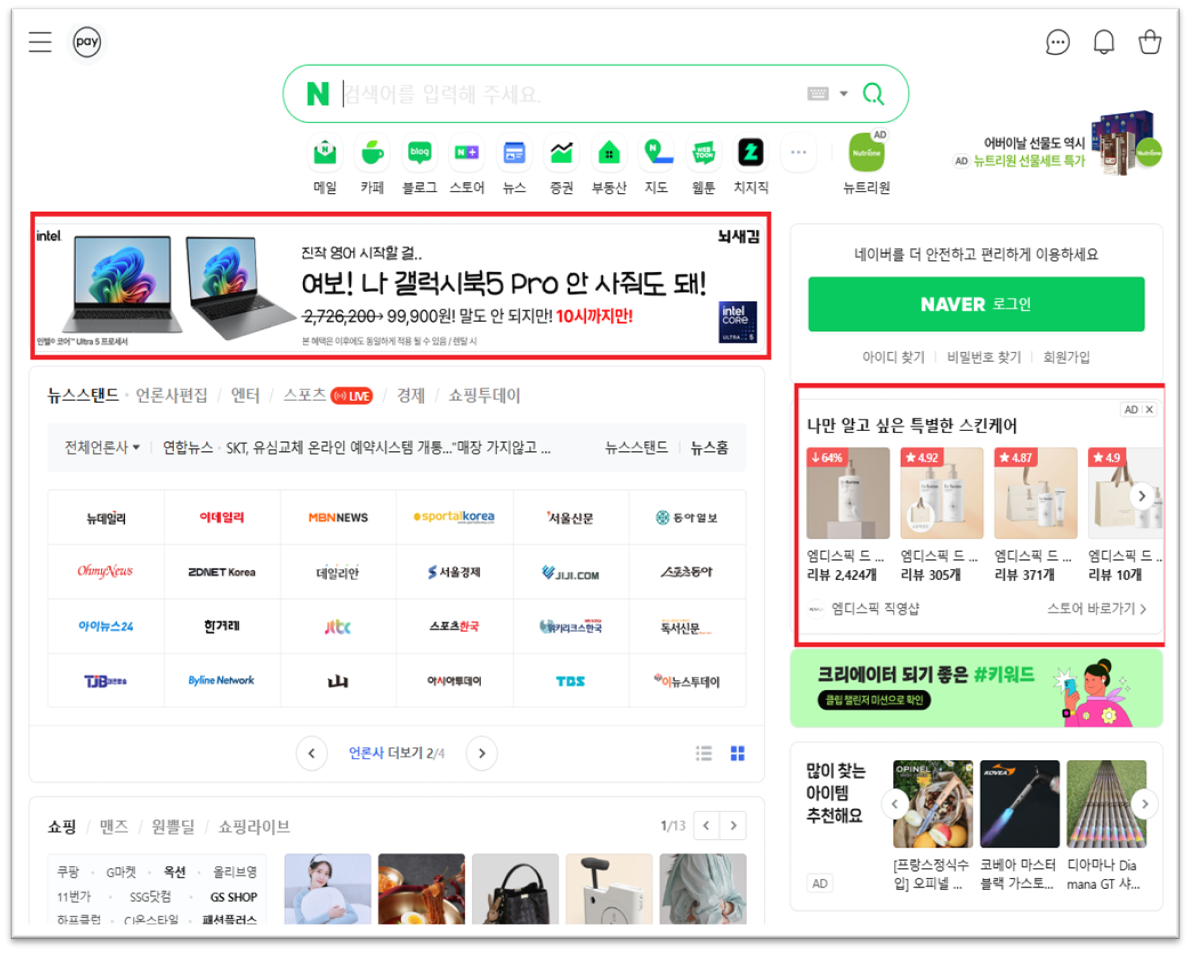This screenshot has height=953, width=1190.
Task: Switch newsstand to list view
Action: pyautogui.click(x=704, y=753)
